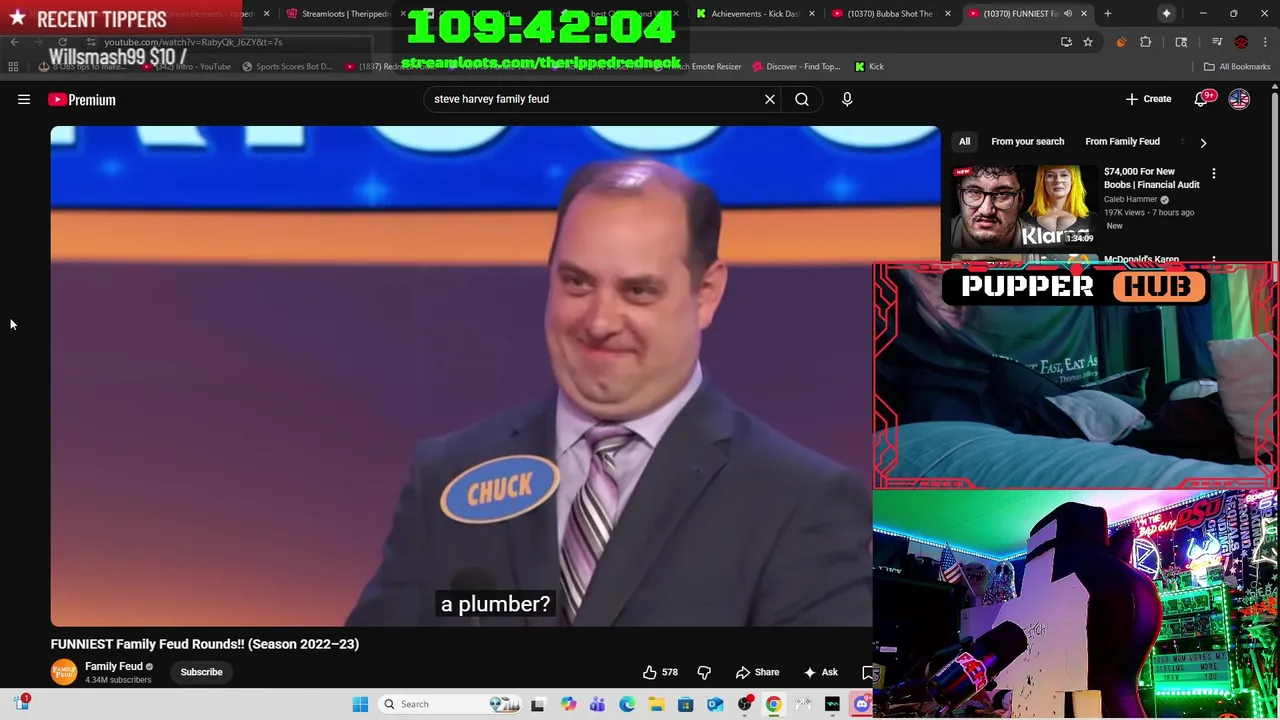
Task: Open the Family Feud channel name link
Action: click(x=114, y=666)
